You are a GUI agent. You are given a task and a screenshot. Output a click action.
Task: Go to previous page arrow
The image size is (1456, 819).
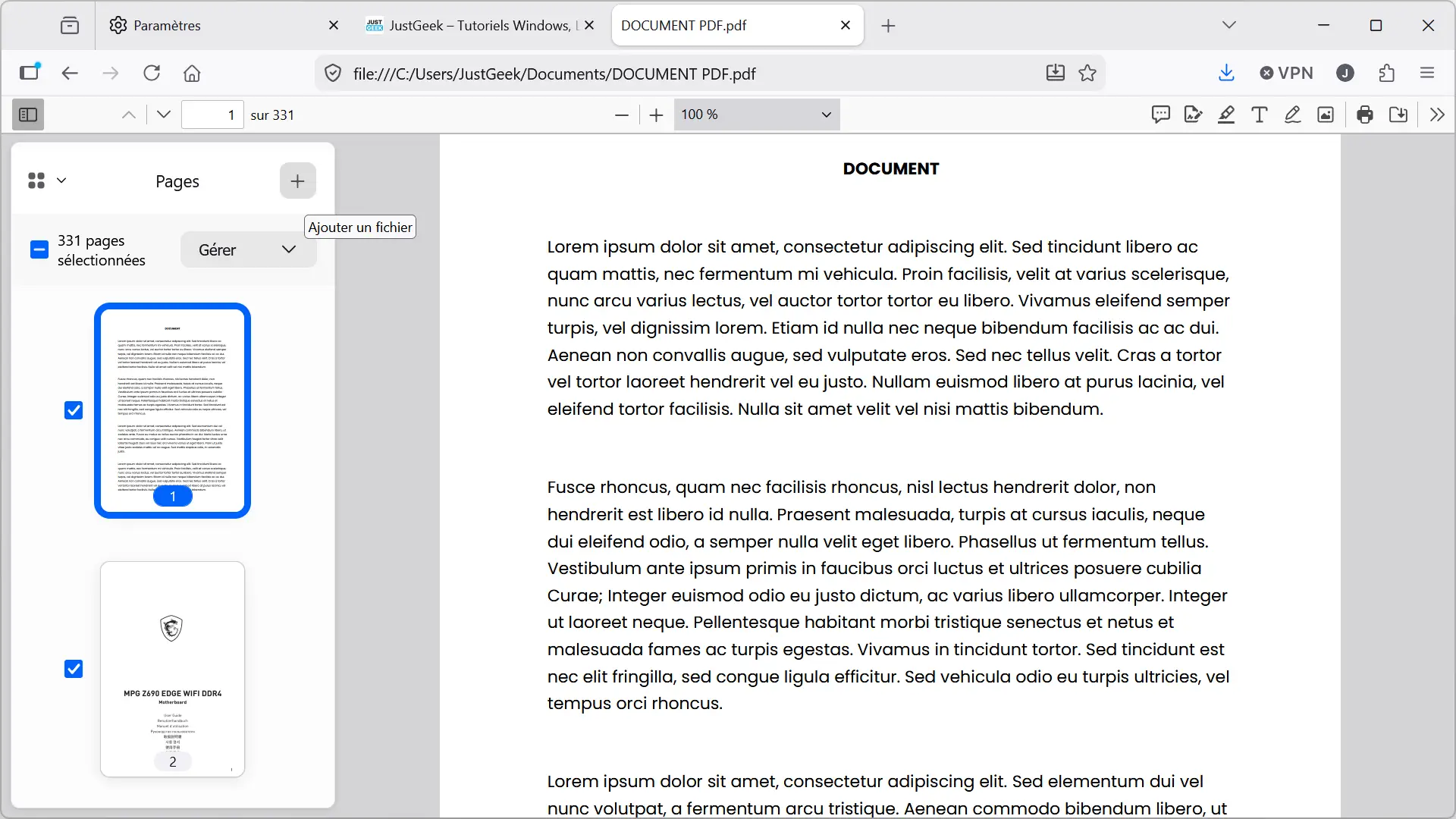[129, 115]
